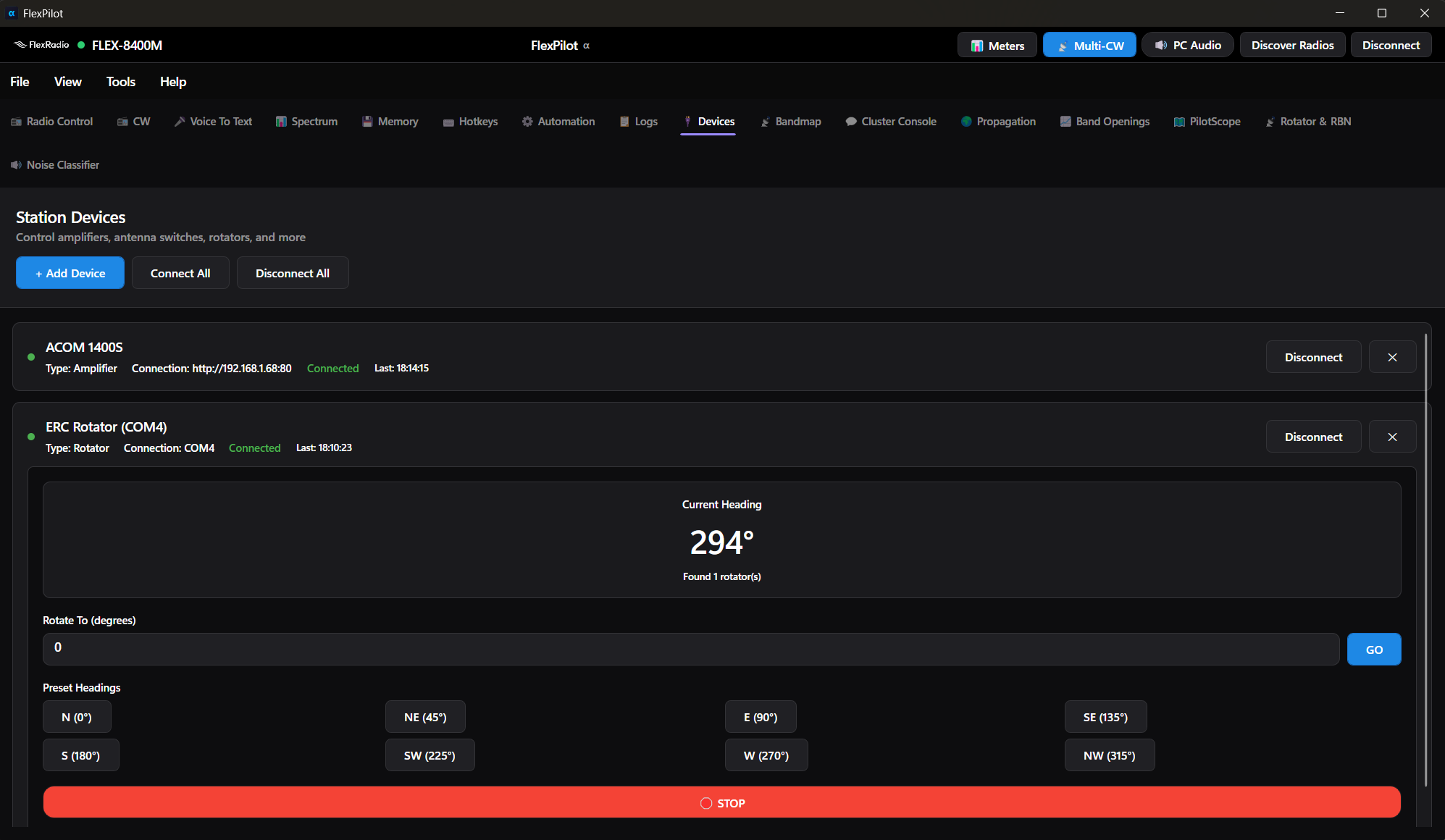1445x840 pixels.
Task: Open the Tools menu
Action: coord(121,82)
